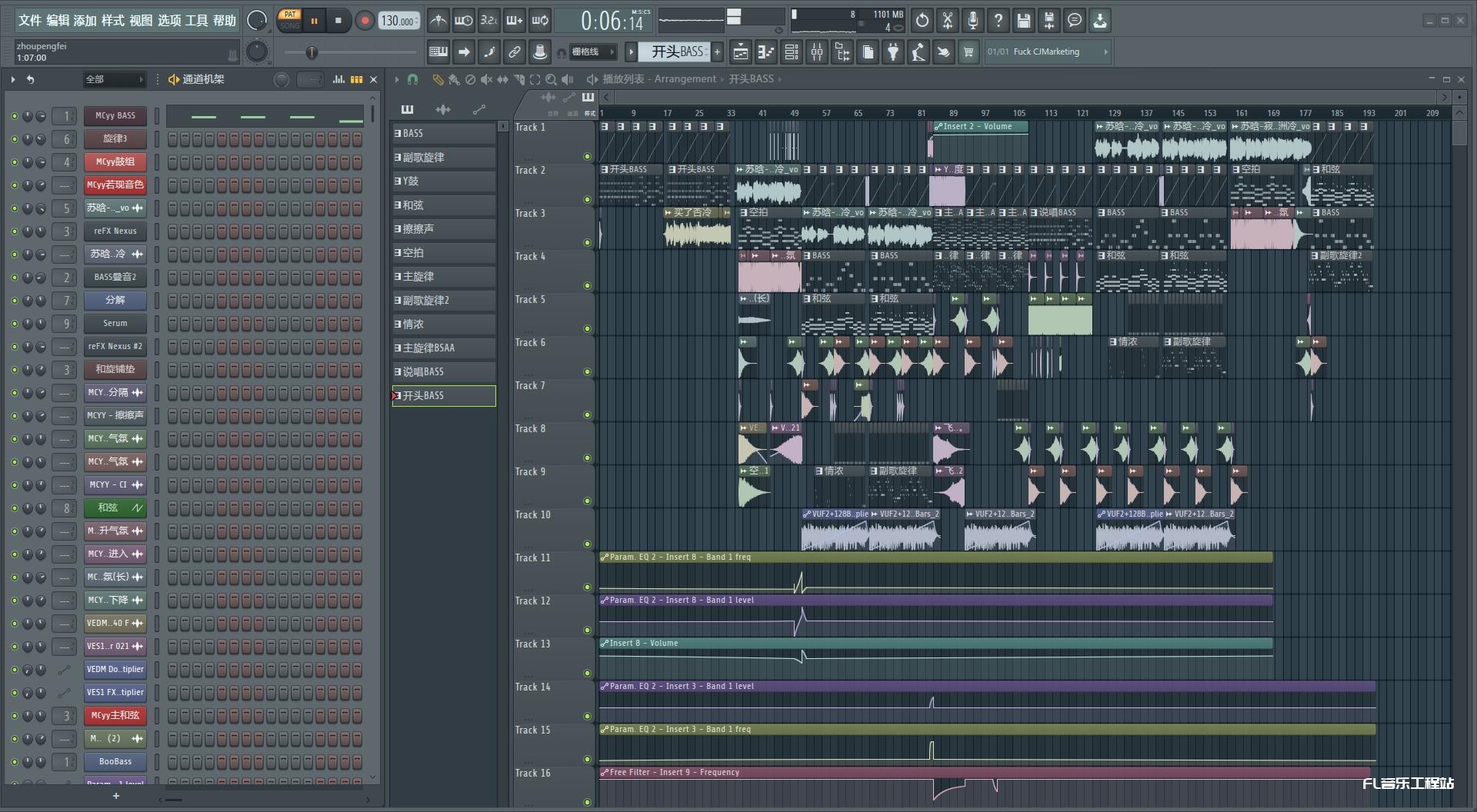
Task: Toggle the metronome icon
Action: point(438,21)
